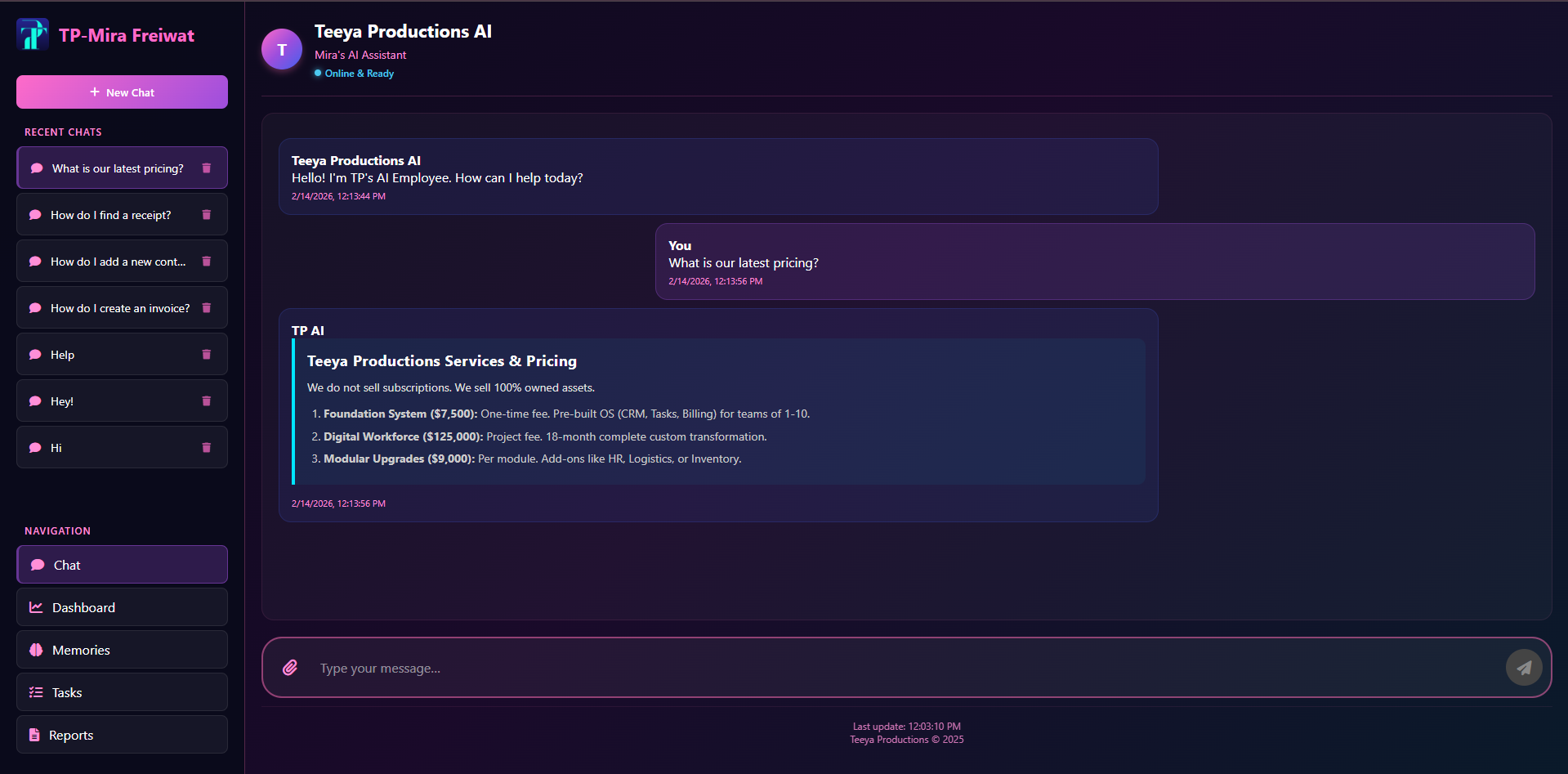
Task: Click the Memories icon in navigation
Action: [x=36, y=649]
